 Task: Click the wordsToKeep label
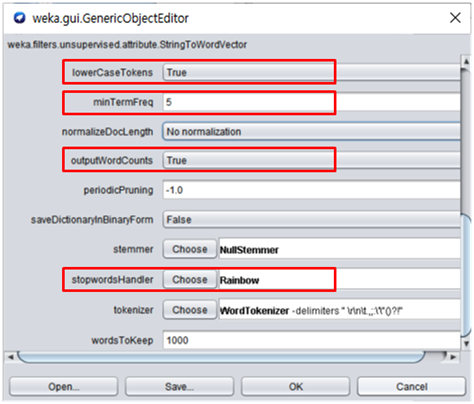pyautogui.click(x=122, y=340)
